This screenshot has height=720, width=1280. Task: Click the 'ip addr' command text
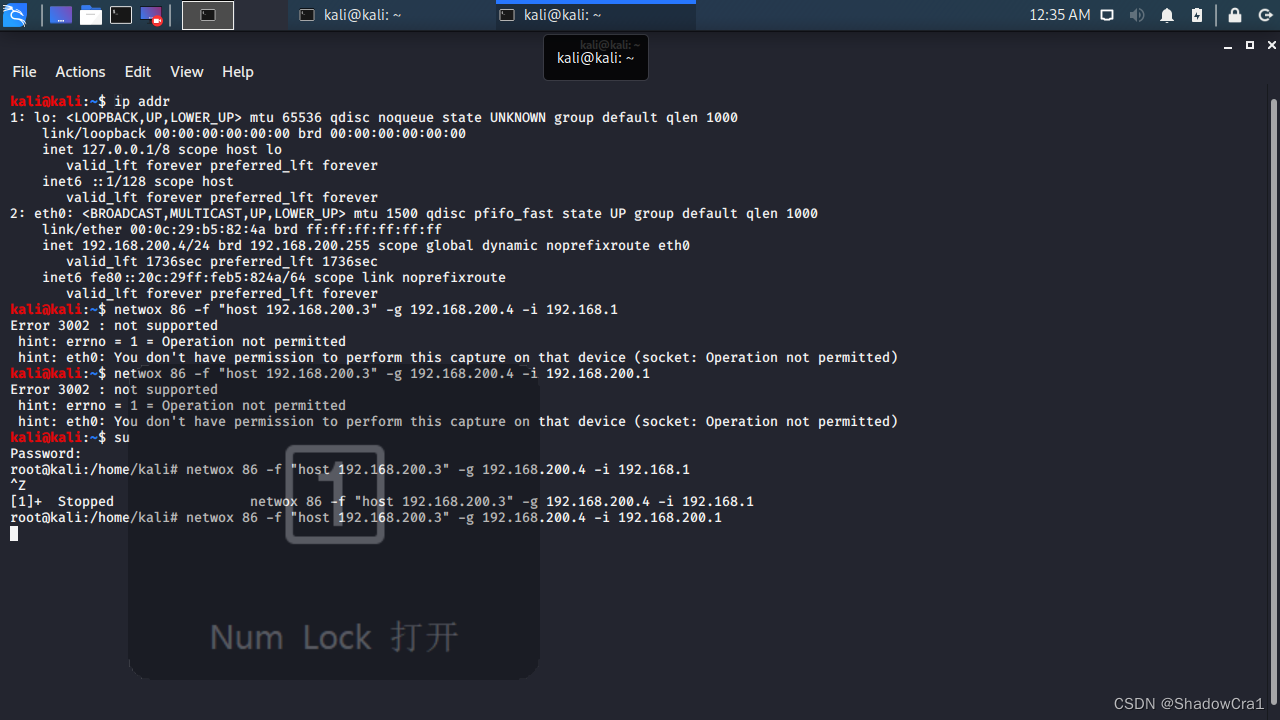142,101
